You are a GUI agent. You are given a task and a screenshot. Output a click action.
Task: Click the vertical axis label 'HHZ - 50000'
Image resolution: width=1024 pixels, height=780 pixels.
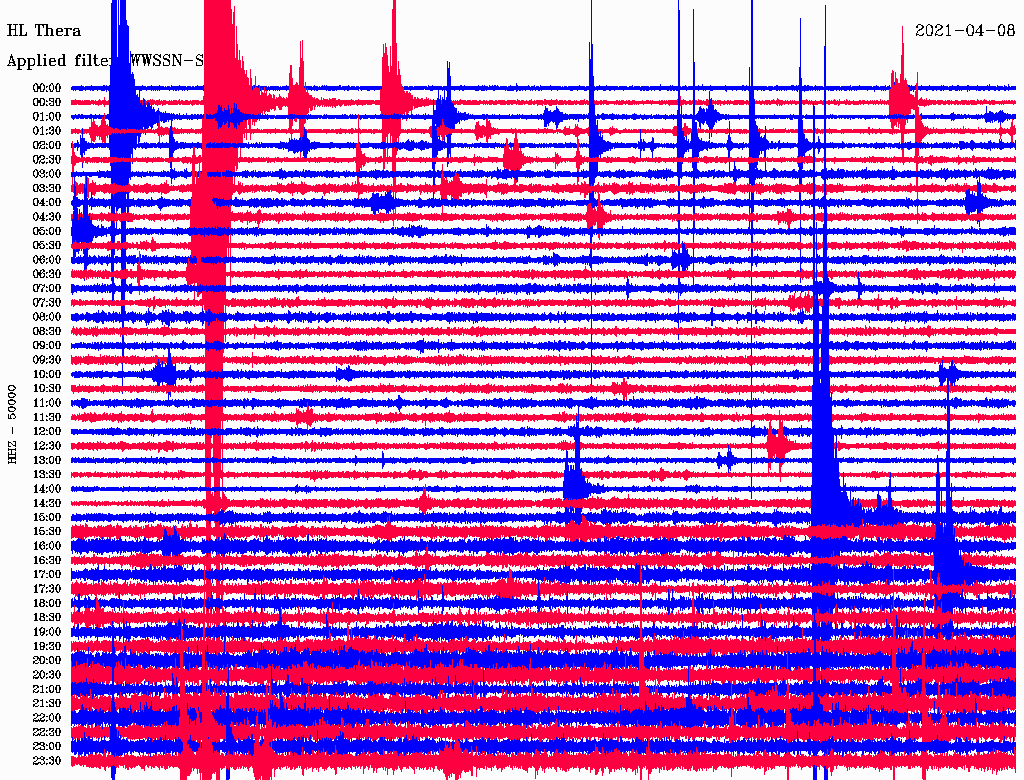[x=12, y=424]
